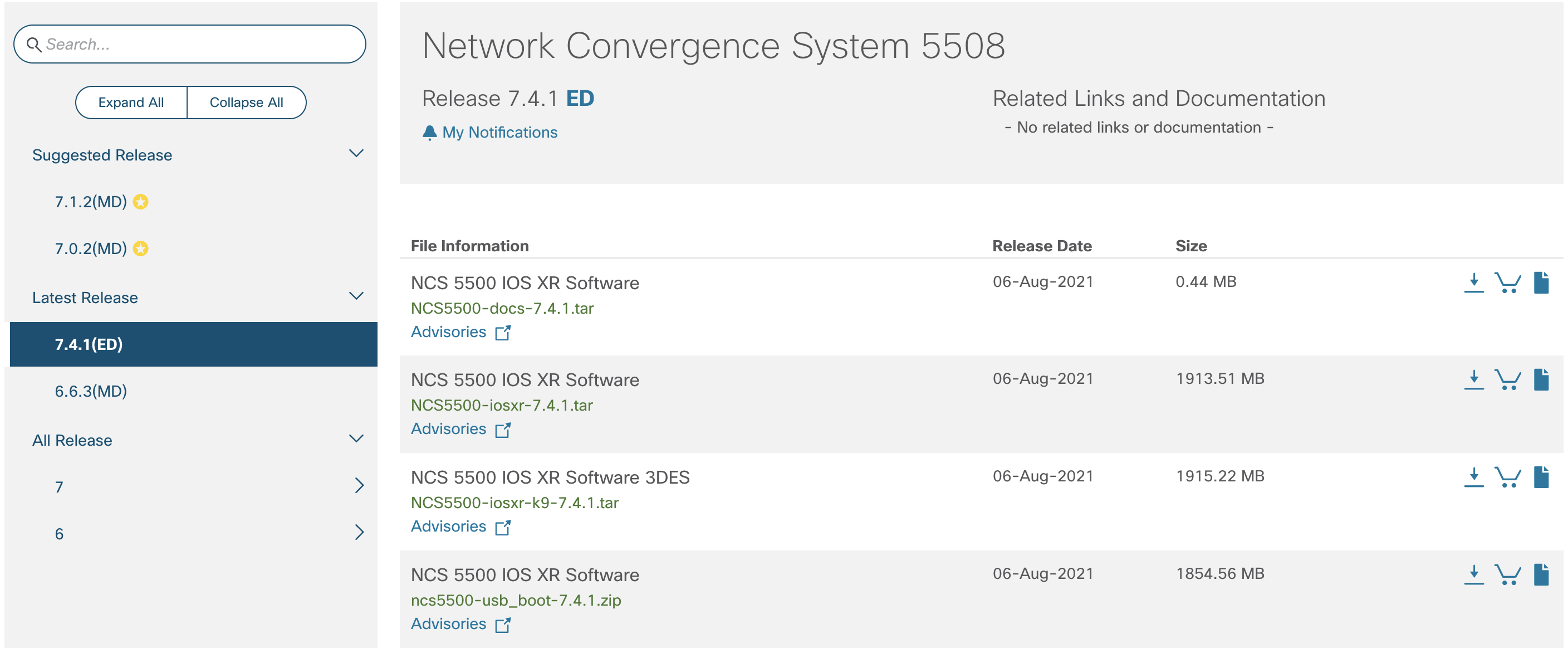Click the Related Links and Documentation heading

click(1159, 98)
